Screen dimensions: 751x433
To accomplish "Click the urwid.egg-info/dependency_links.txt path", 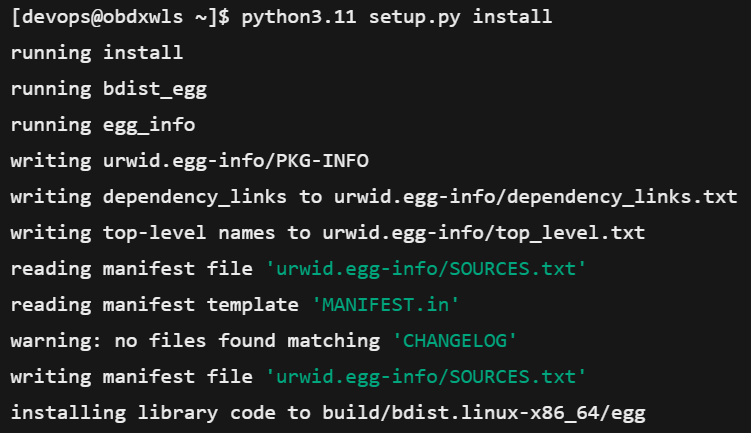I will click(532, 197).
